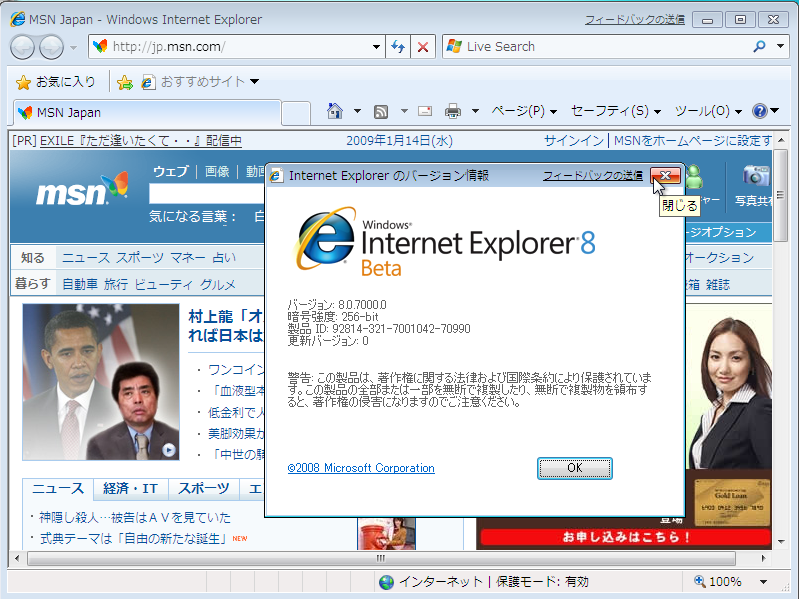This screenshot has height=599, width=799.
Task: Click the フィードバックの送信 link in version dialog
Action: tap(593, 176)
